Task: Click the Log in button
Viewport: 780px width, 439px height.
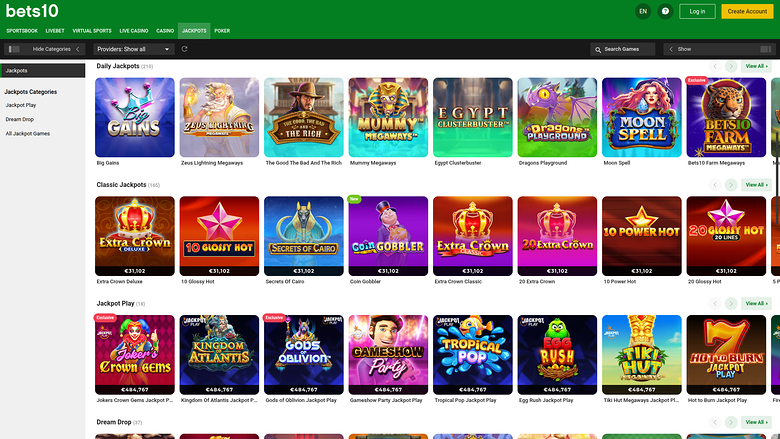Action: (697, 11)
